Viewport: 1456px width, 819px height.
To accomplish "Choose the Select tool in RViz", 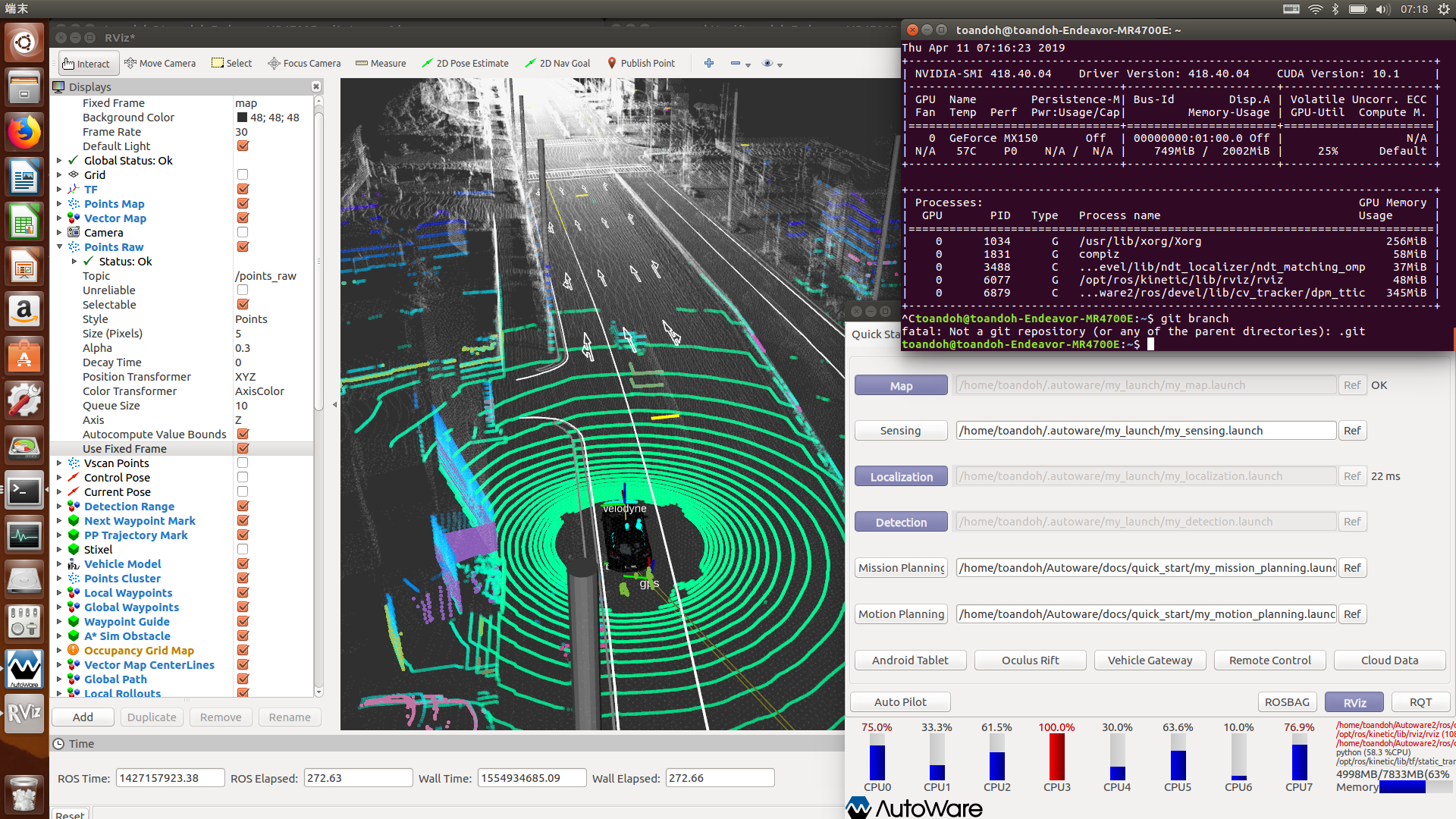I will pyautogui.click(x=231, y=64).
